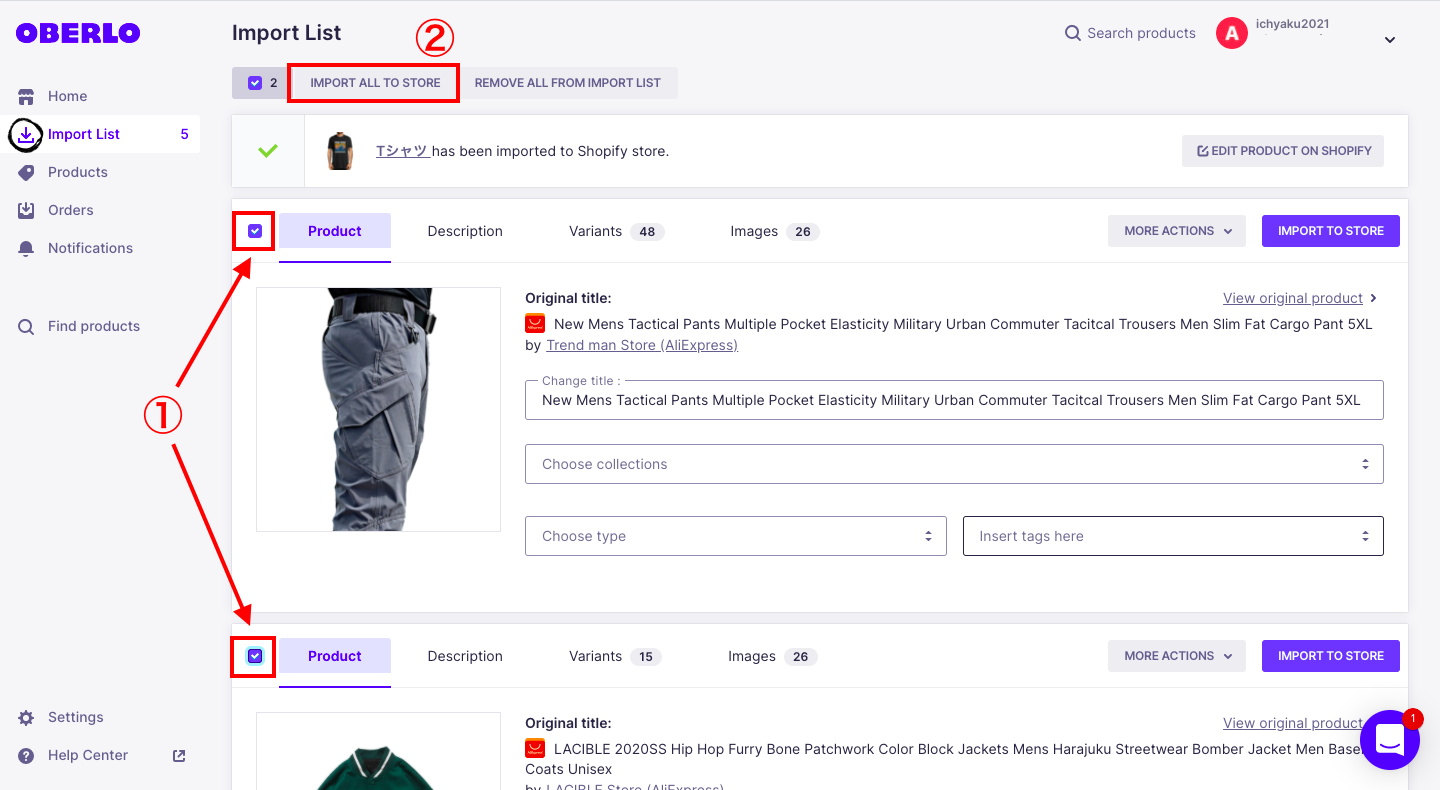1440x790 pixels.
Task: Click the Settings gear icon
Action: coord(27,717)
